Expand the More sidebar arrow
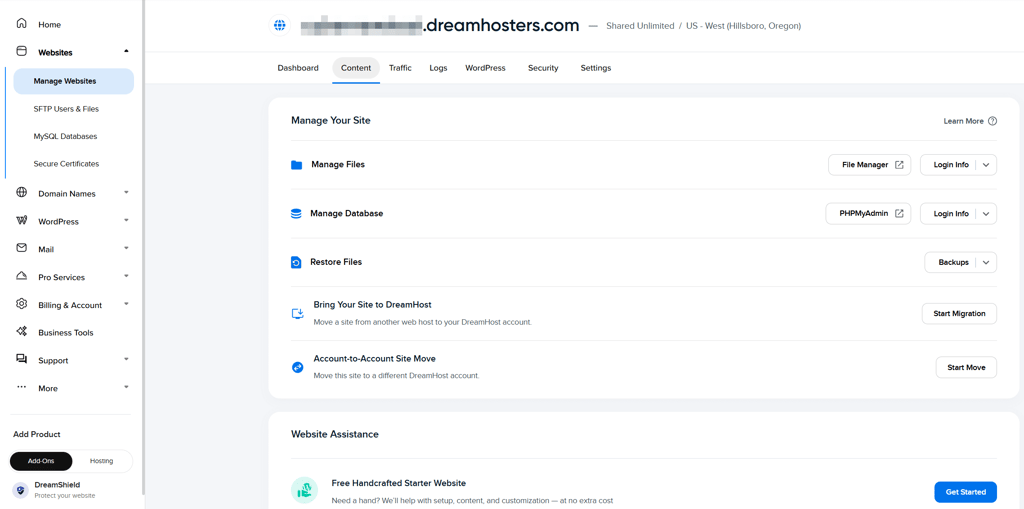The height and width of the screenshot is (509, 1024). pos(126,387)
